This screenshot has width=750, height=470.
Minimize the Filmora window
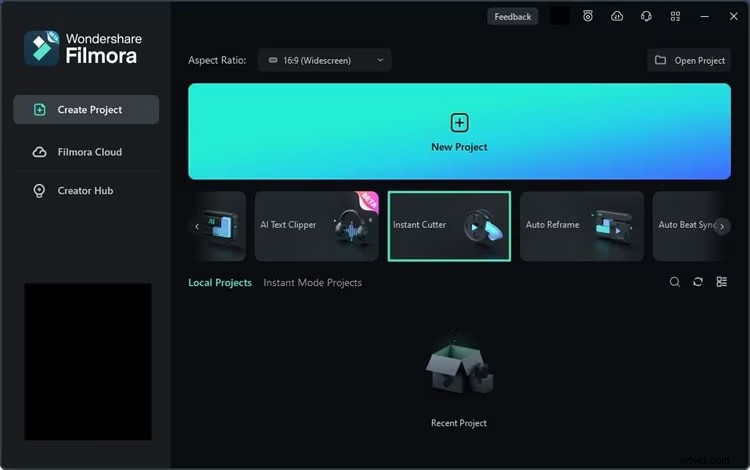pos(705,16)
